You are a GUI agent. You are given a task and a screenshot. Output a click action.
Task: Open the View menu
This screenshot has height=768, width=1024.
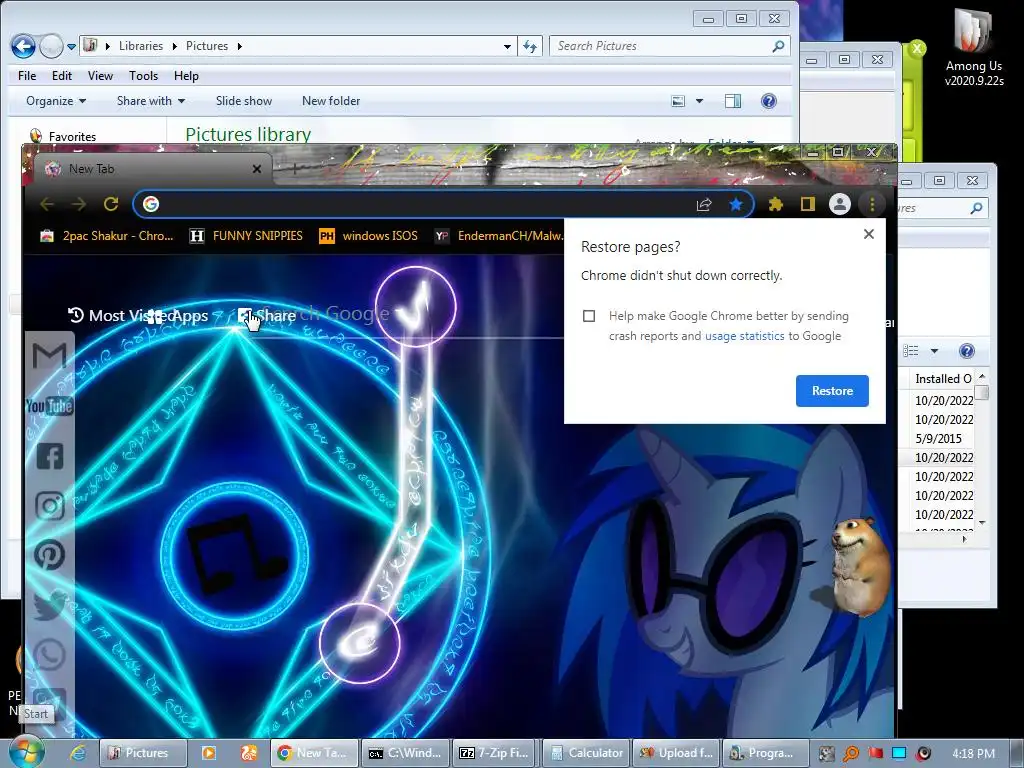click(x=101, y=76)
